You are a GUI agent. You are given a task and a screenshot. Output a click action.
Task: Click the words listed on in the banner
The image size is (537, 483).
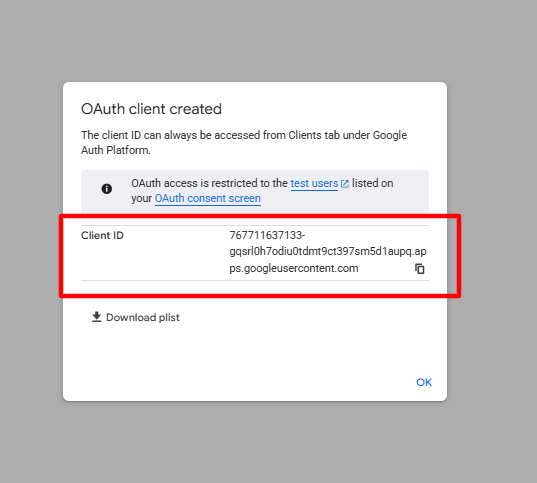click(373, 183)
